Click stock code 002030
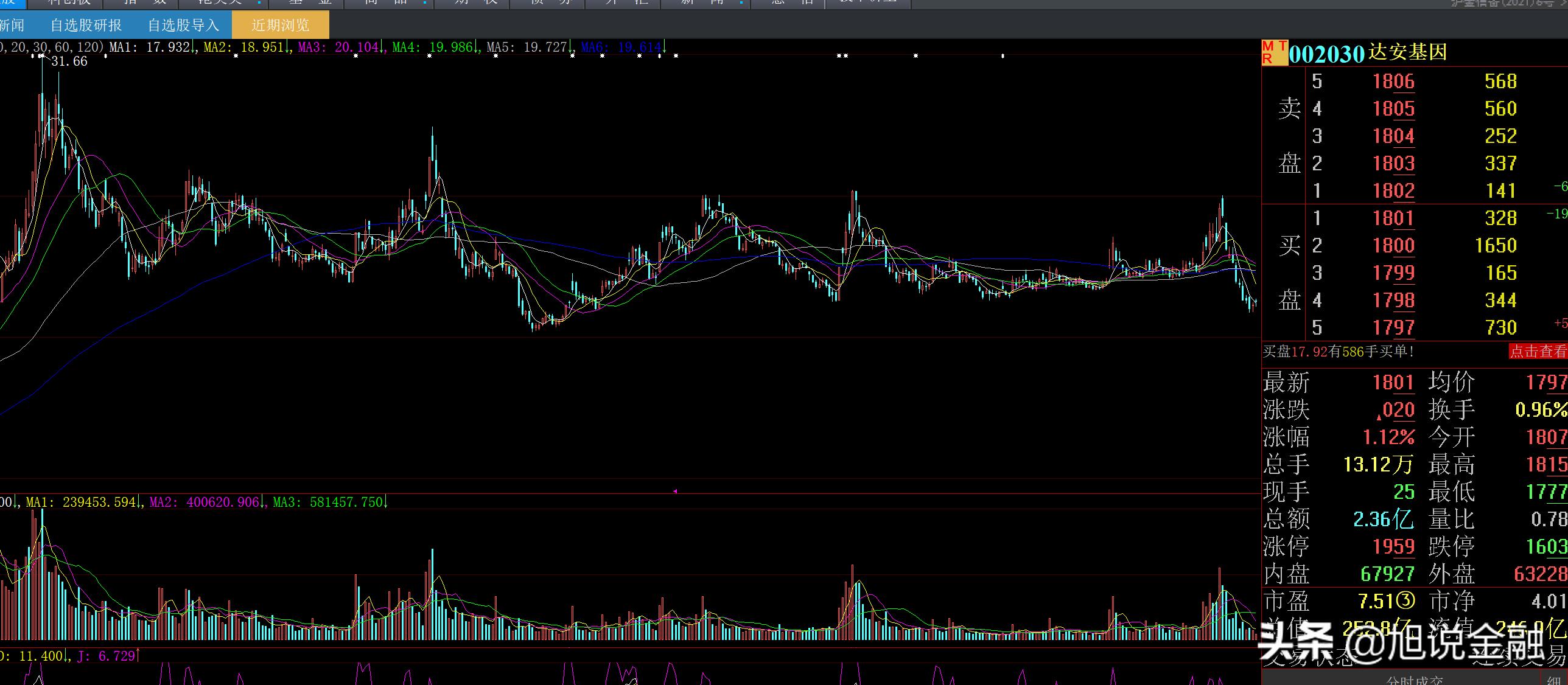The height and width of the screenshot is (685, 1568). pos(1327,54)
